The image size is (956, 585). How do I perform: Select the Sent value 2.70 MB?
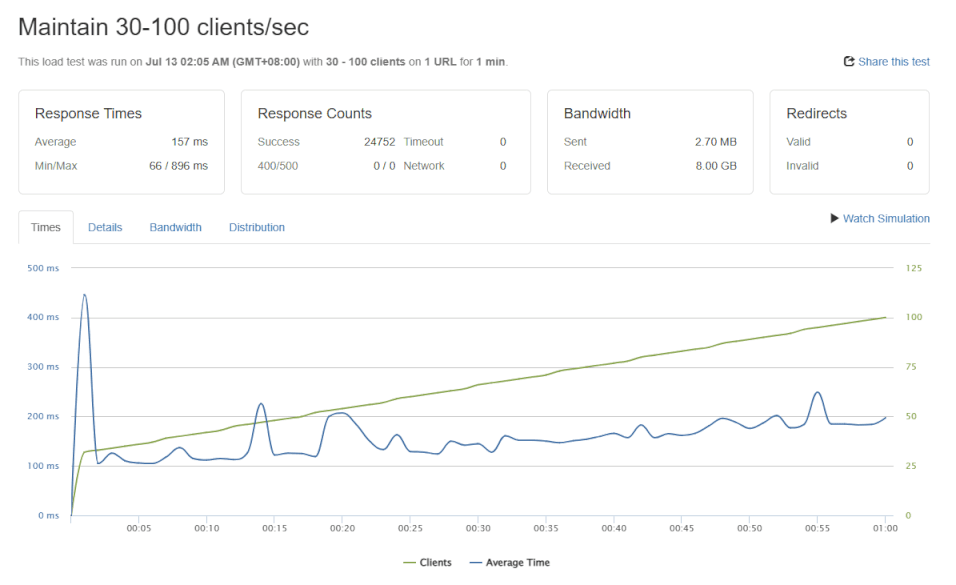(x=716, y=142)
